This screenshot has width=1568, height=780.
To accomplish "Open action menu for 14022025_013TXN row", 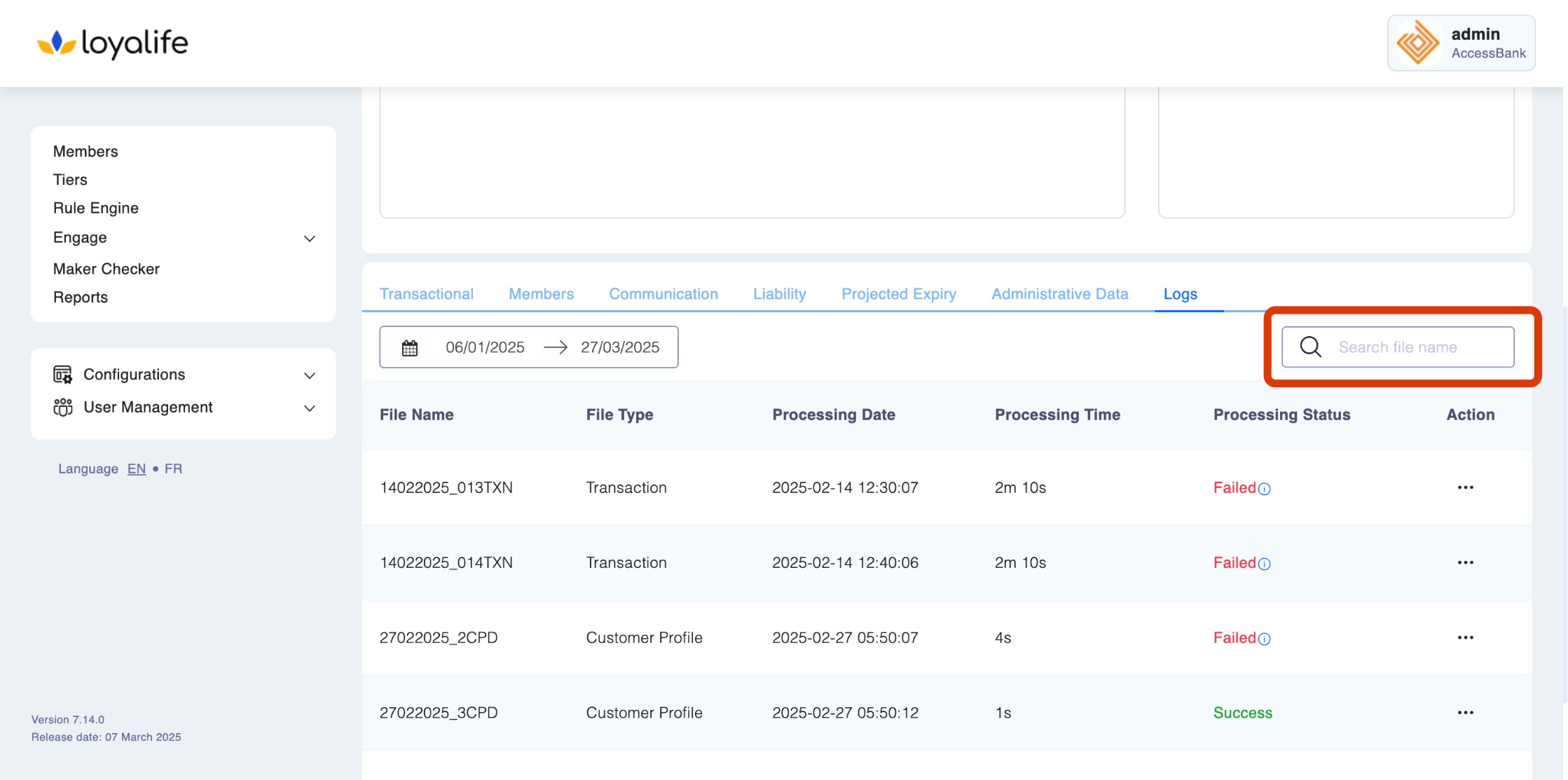I will click(1465, 488).
